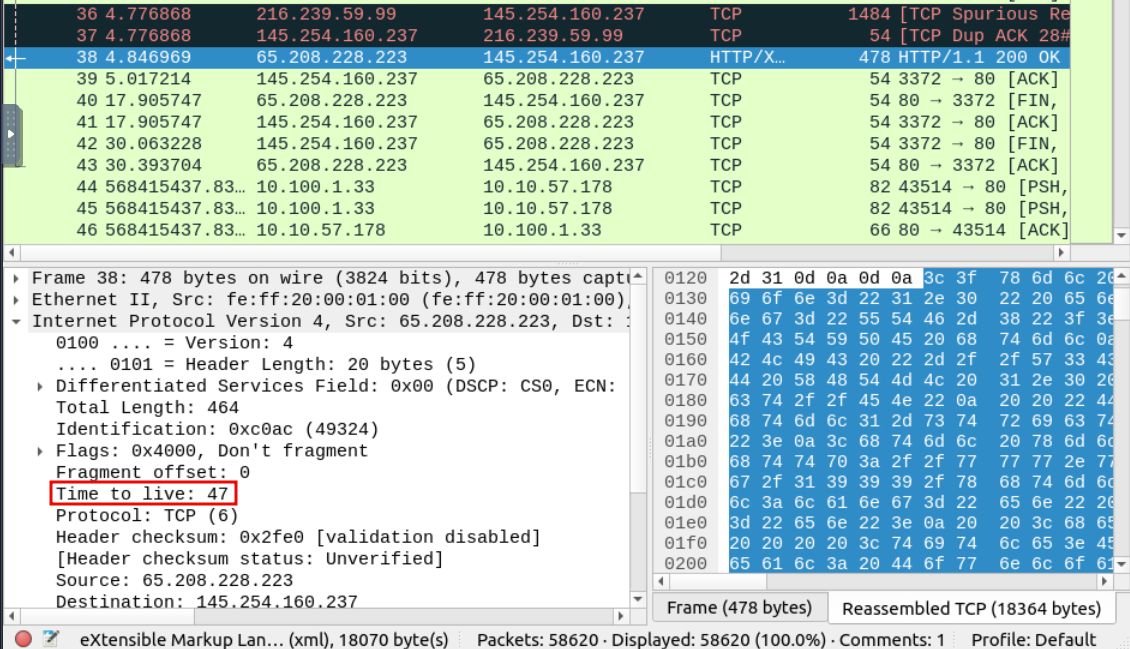Switch to the Frame (478 bytes) tab
Image resolution: width=1130 pixels, height=649 pixels.
coord(739,607)
